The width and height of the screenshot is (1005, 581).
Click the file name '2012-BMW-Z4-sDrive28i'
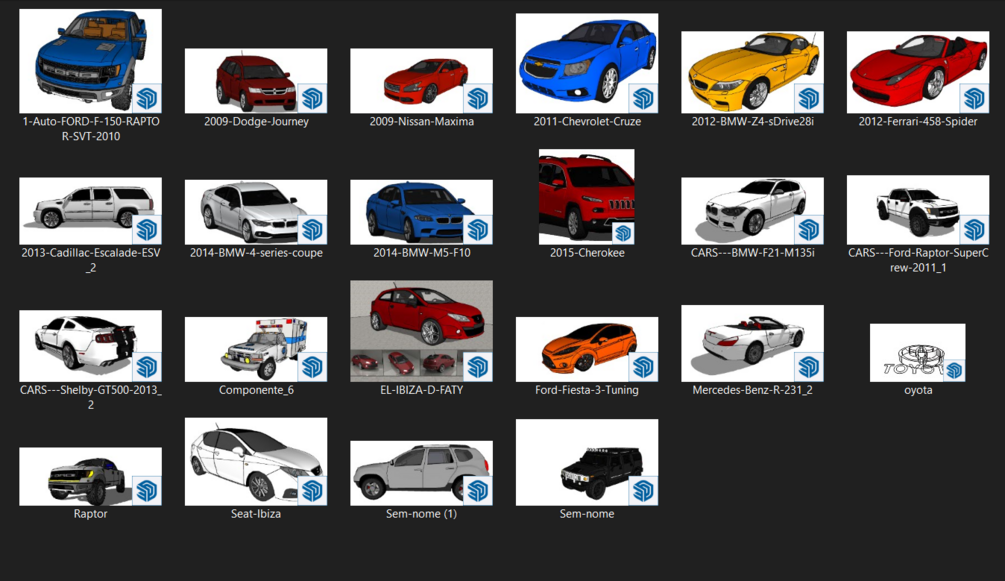coord(752,121)
